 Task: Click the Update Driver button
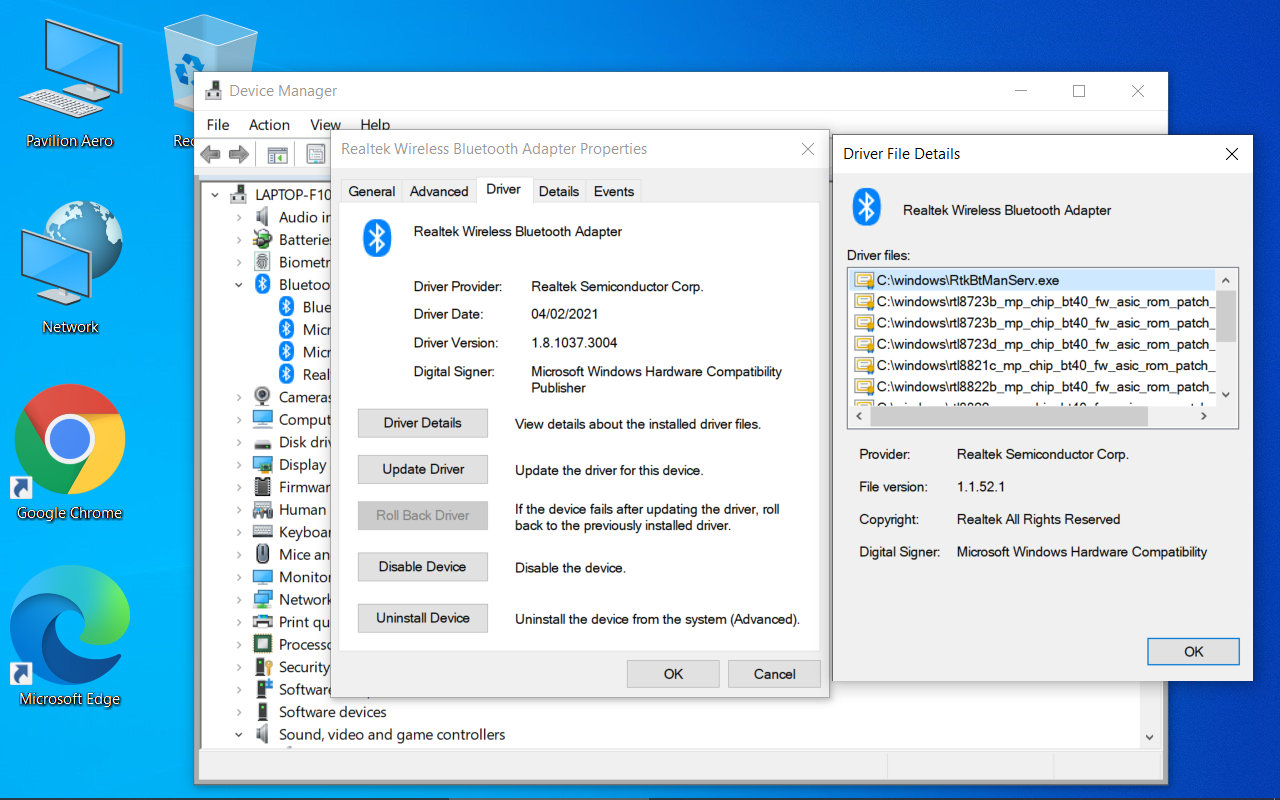point(423,470)
